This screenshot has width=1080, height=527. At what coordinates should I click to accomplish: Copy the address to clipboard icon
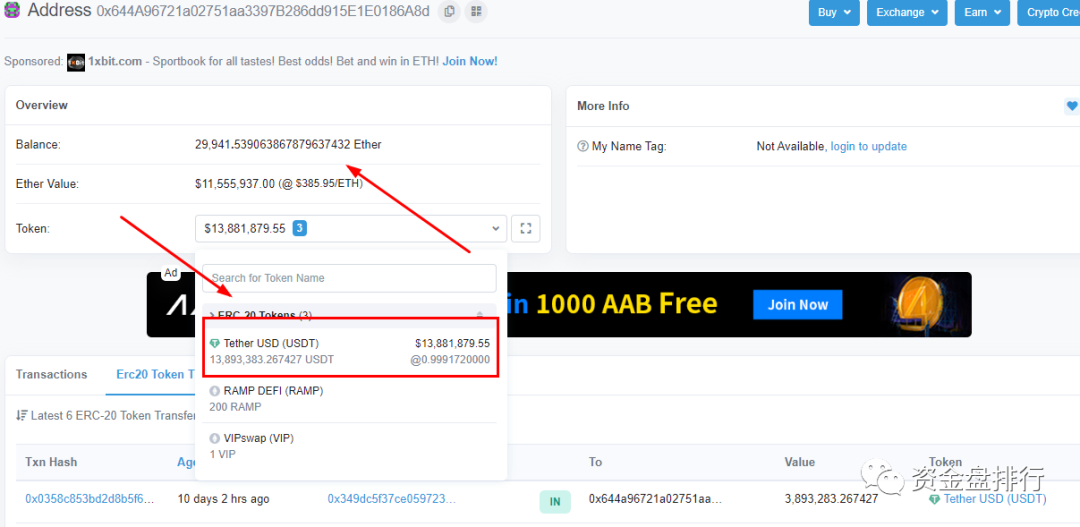click(449, 11)
